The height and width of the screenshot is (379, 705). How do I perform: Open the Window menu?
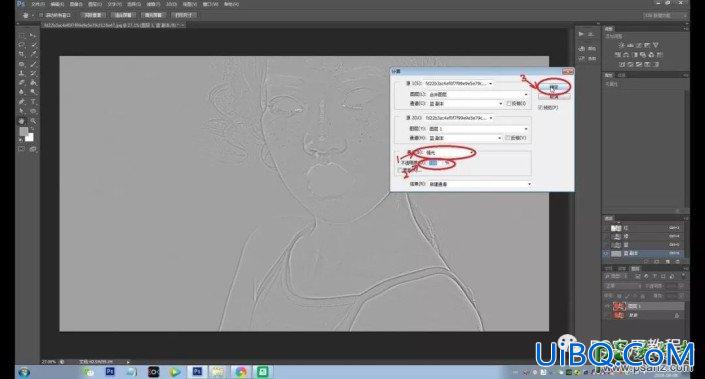(210, 4)
